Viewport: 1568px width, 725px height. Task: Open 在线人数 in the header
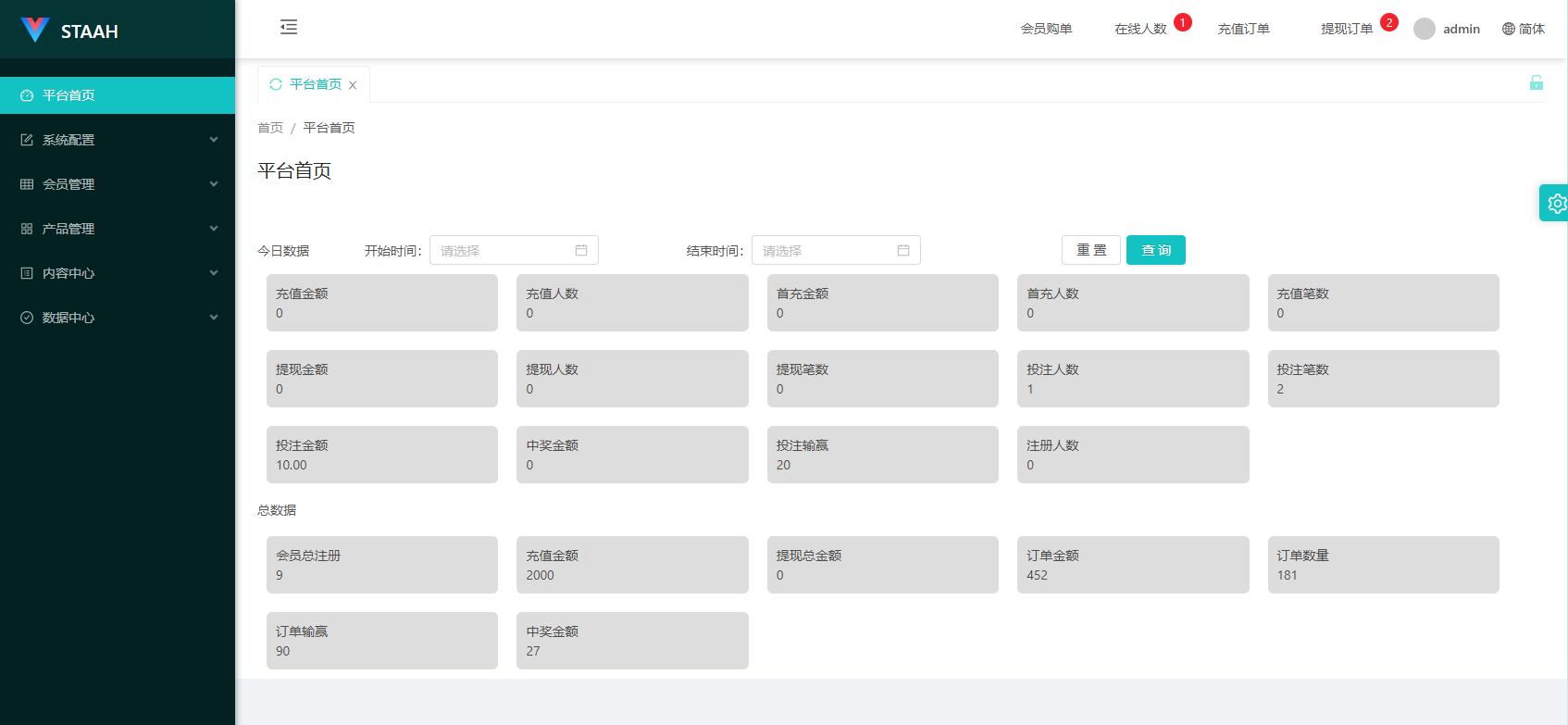click(1140, 29)
